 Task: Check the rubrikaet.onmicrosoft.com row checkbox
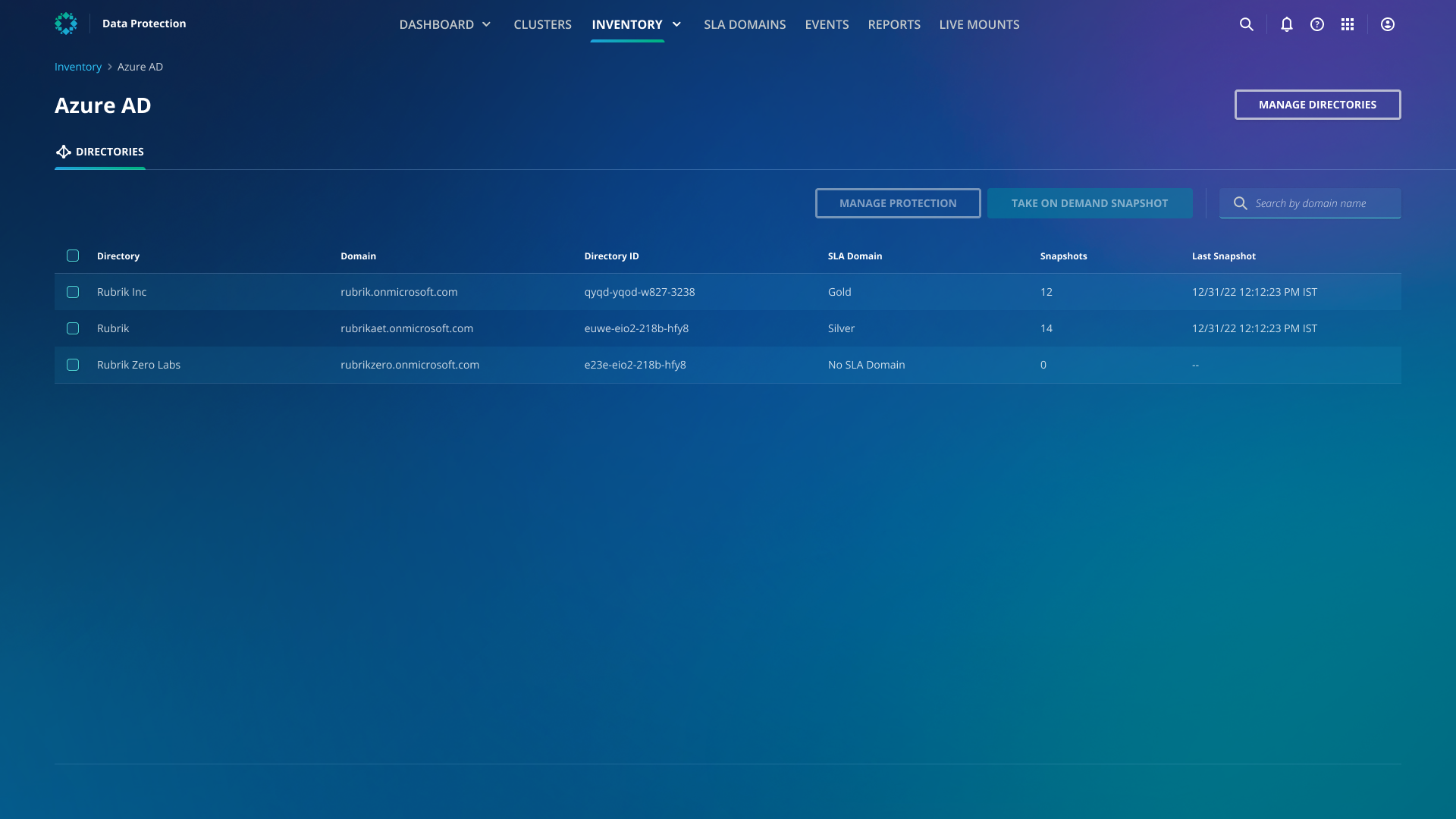click(73, 328)
